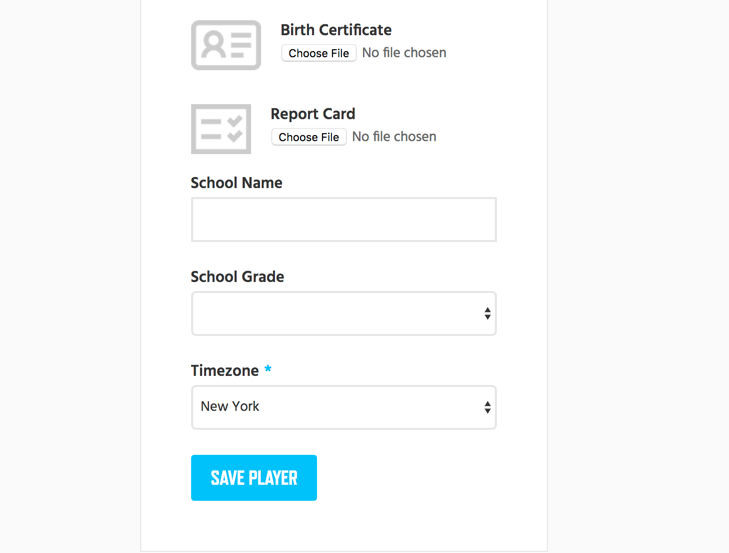Click the School Name field label
This screenshot has width=729, height=553.
tap(237, 183)
